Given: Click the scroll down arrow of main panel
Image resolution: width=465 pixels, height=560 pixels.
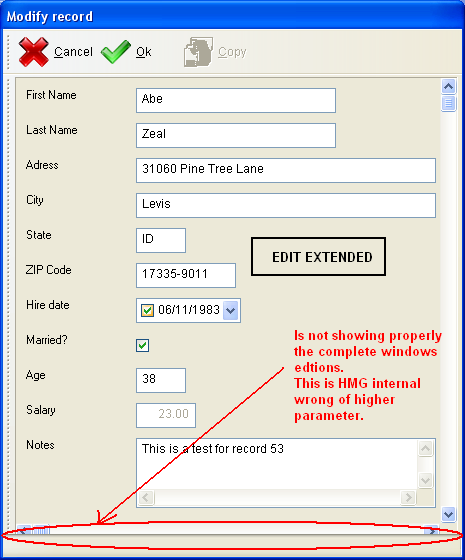Looking at the screenshot, I should [x=449, y=514].
